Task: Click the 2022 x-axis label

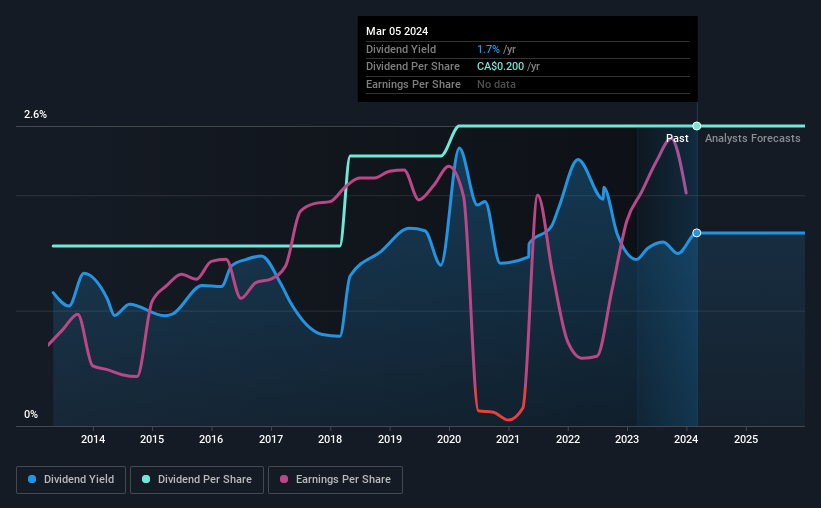Action: [x=568, y=439]
